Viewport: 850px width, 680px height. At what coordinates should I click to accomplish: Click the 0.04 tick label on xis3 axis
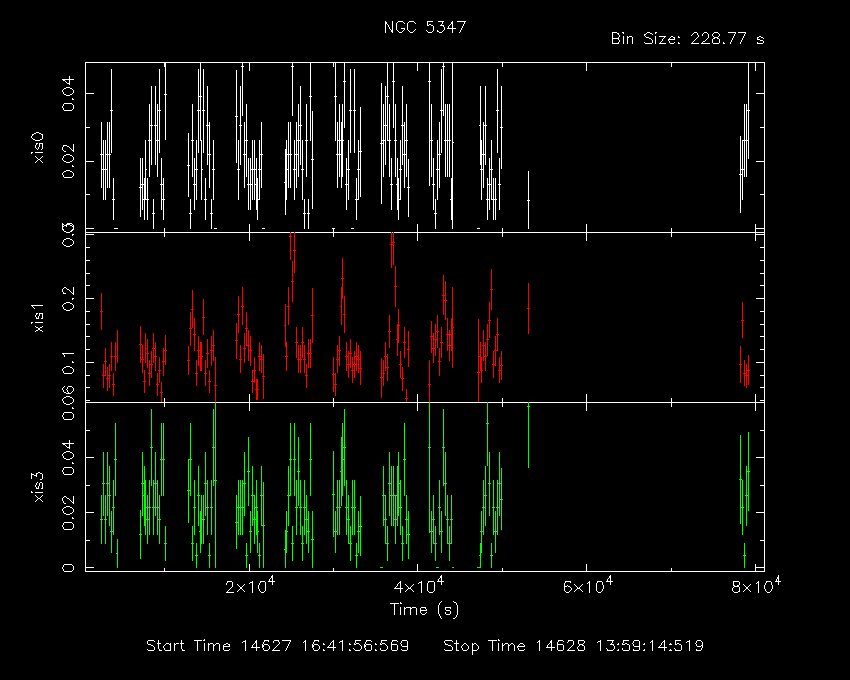pos(68,457)
